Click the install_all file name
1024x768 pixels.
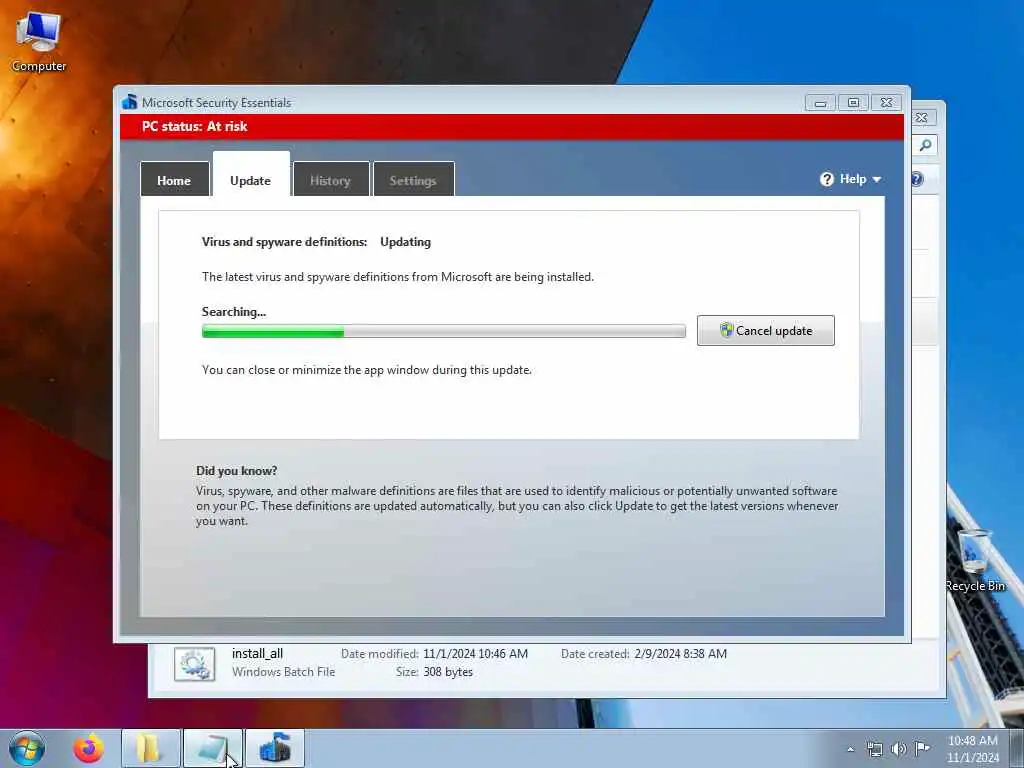pos(257,653)
